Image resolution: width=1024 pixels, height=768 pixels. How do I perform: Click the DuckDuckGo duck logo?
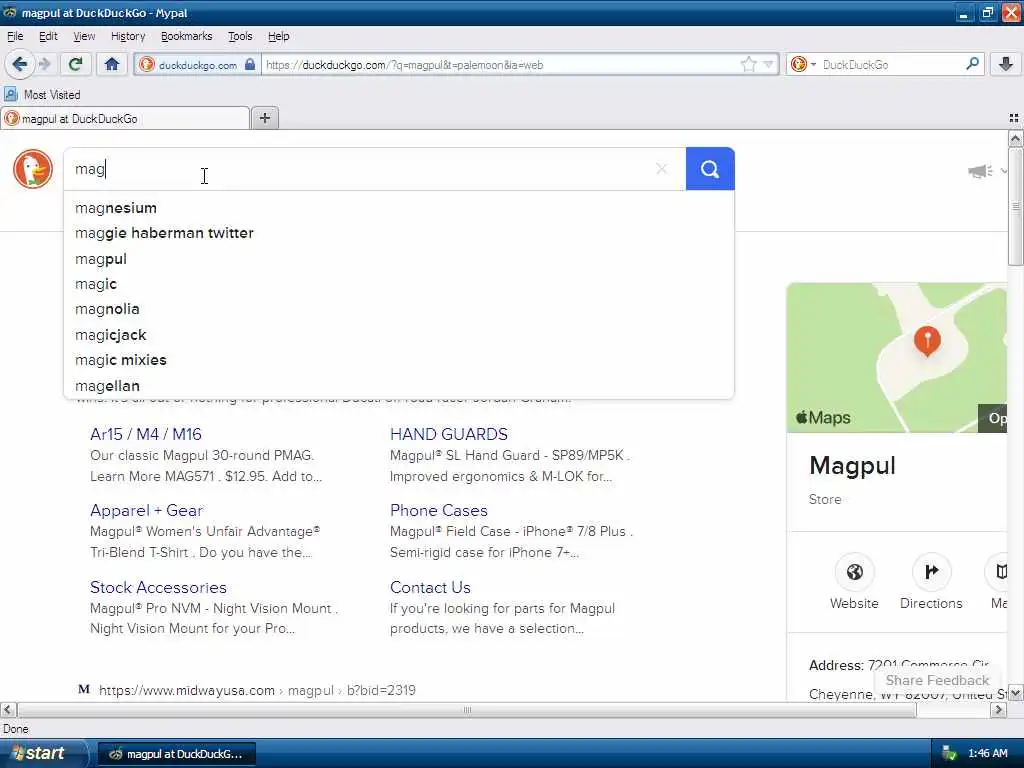click(33, 169)
